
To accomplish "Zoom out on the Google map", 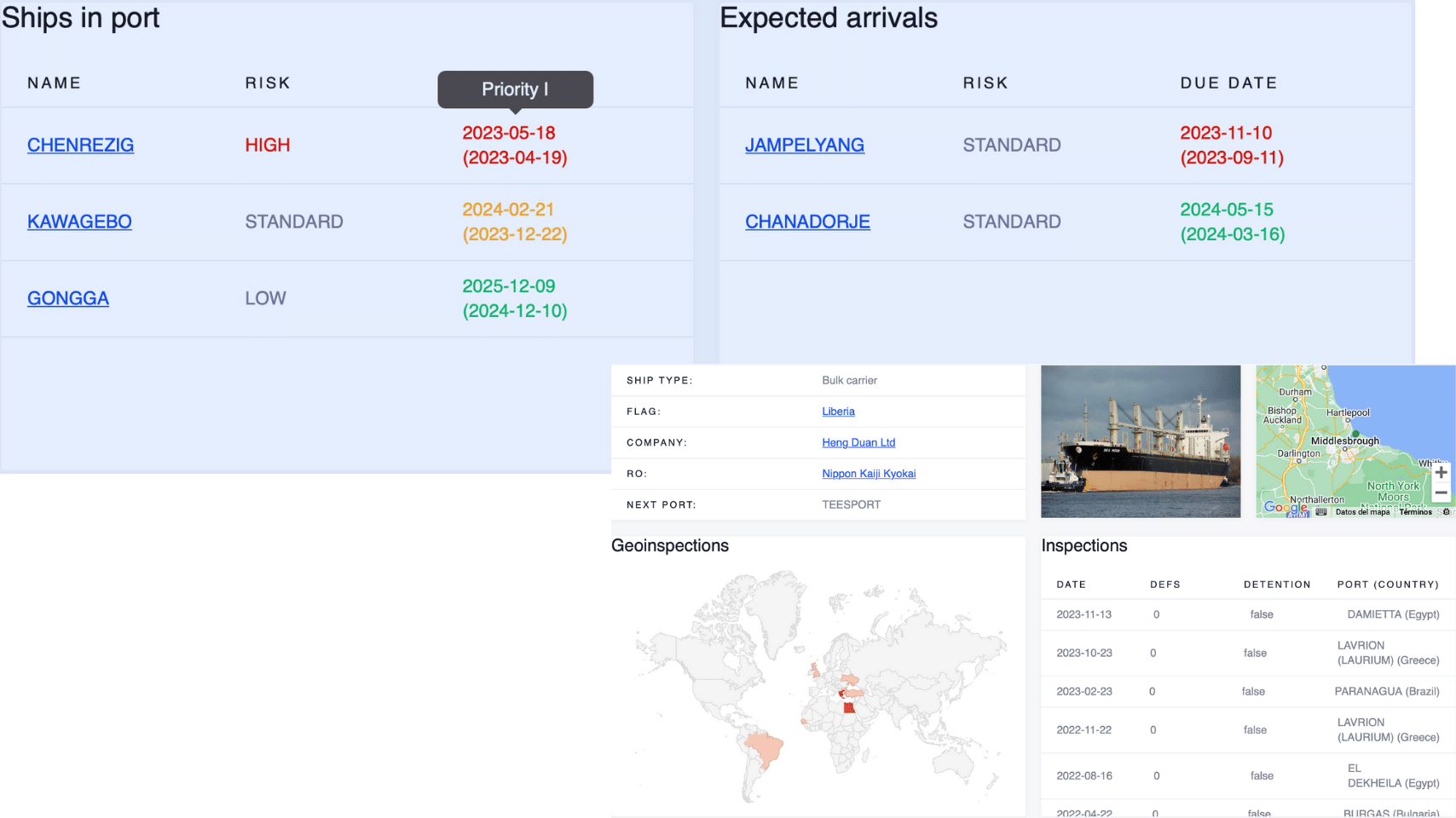I will (x=1441, y=493).
